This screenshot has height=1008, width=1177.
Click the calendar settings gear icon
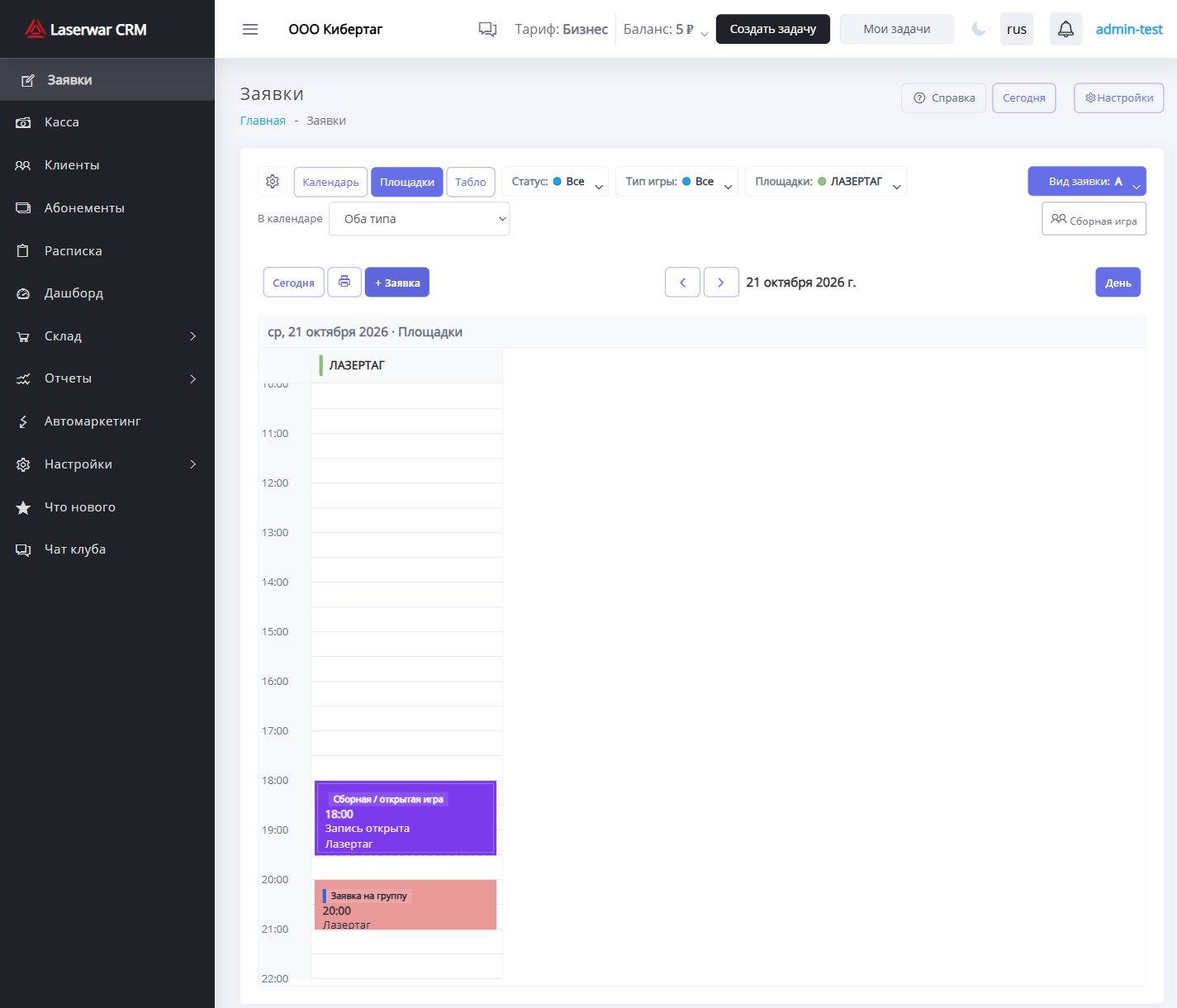[x=273, y=182]
